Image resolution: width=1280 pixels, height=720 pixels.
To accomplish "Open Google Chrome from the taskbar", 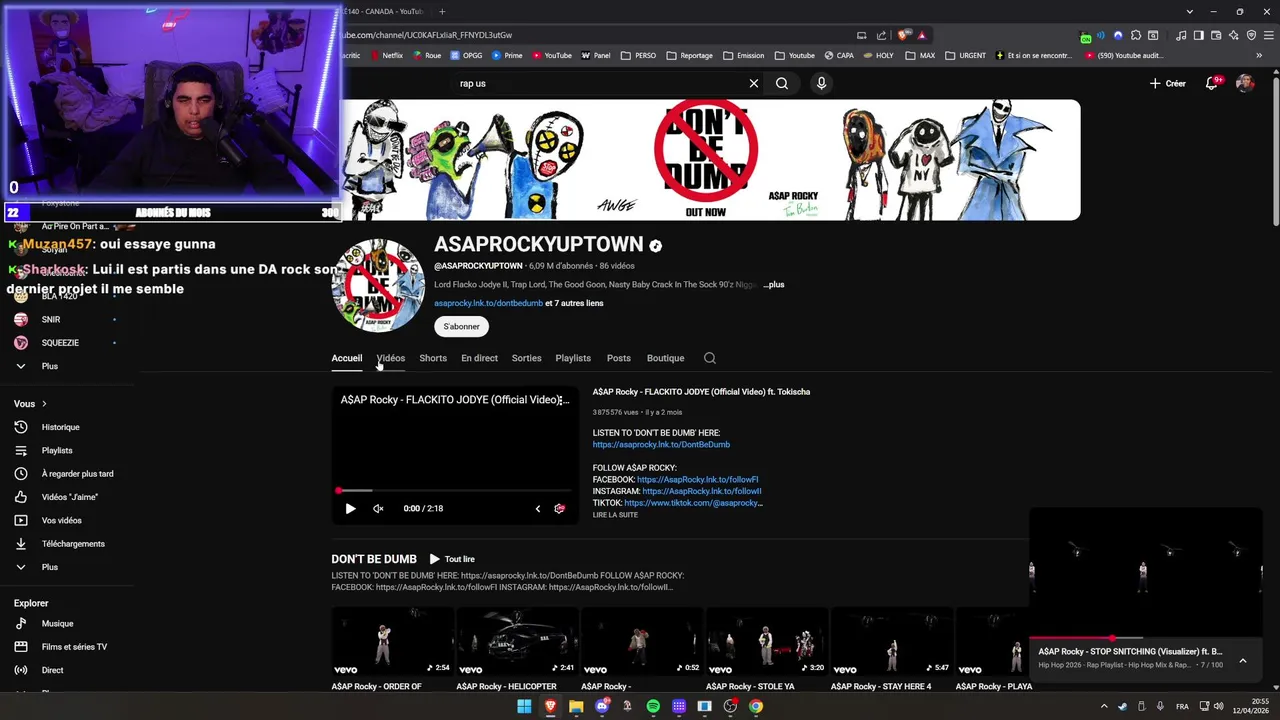I will point(756,706).
